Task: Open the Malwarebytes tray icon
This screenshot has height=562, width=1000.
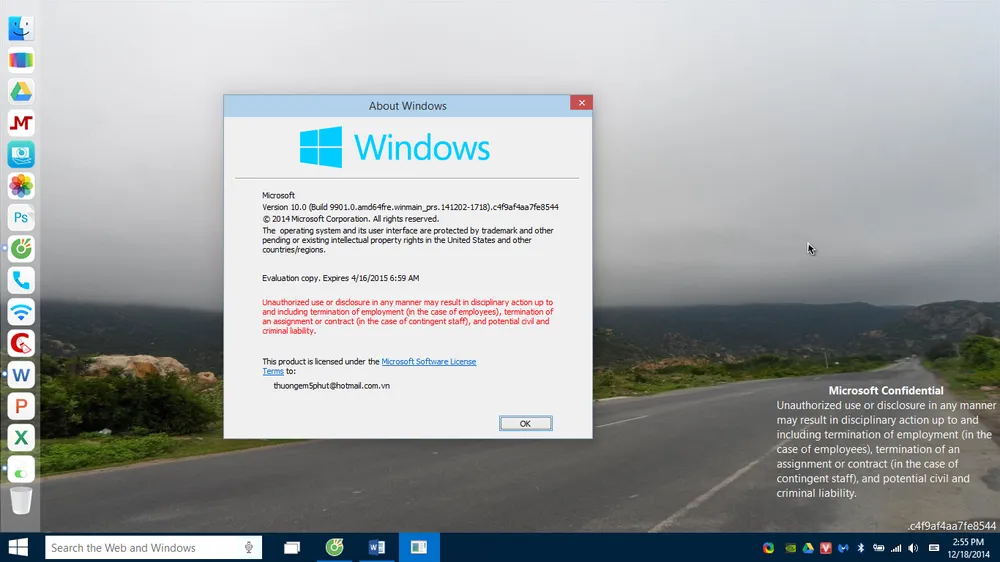Action: (x=843, y=548)
